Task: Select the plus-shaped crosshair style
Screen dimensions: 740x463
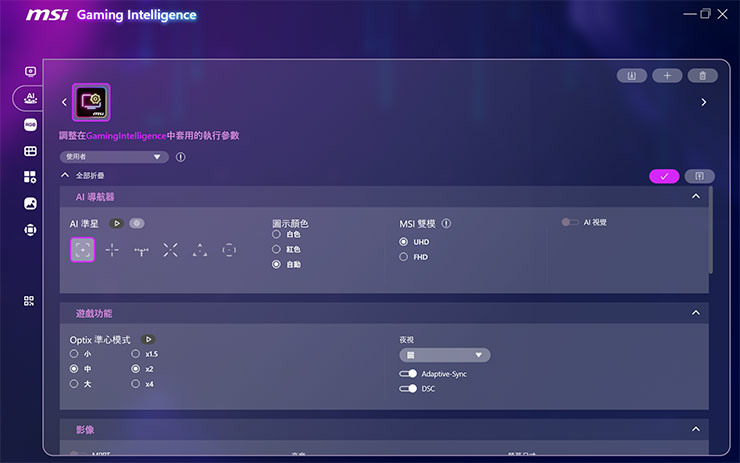Action: tap(112, 250)
